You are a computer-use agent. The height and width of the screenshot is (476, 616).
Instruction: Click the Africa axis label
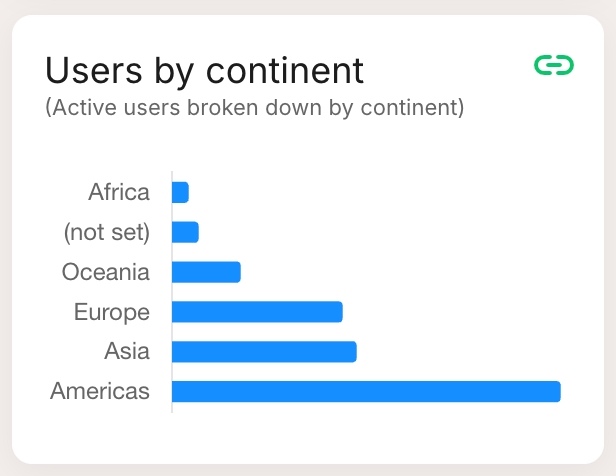pos(119,192)
